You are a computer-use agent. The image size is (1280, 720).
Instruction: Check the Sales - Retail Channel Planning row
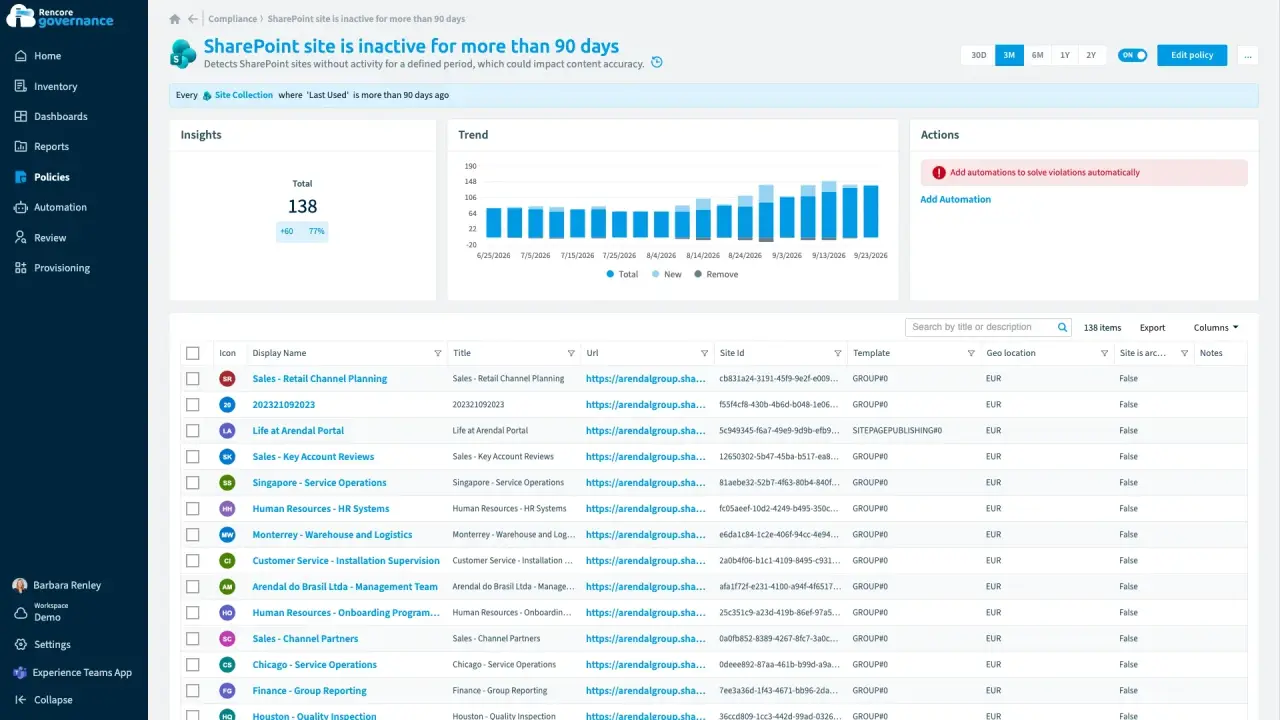[193, 379]
